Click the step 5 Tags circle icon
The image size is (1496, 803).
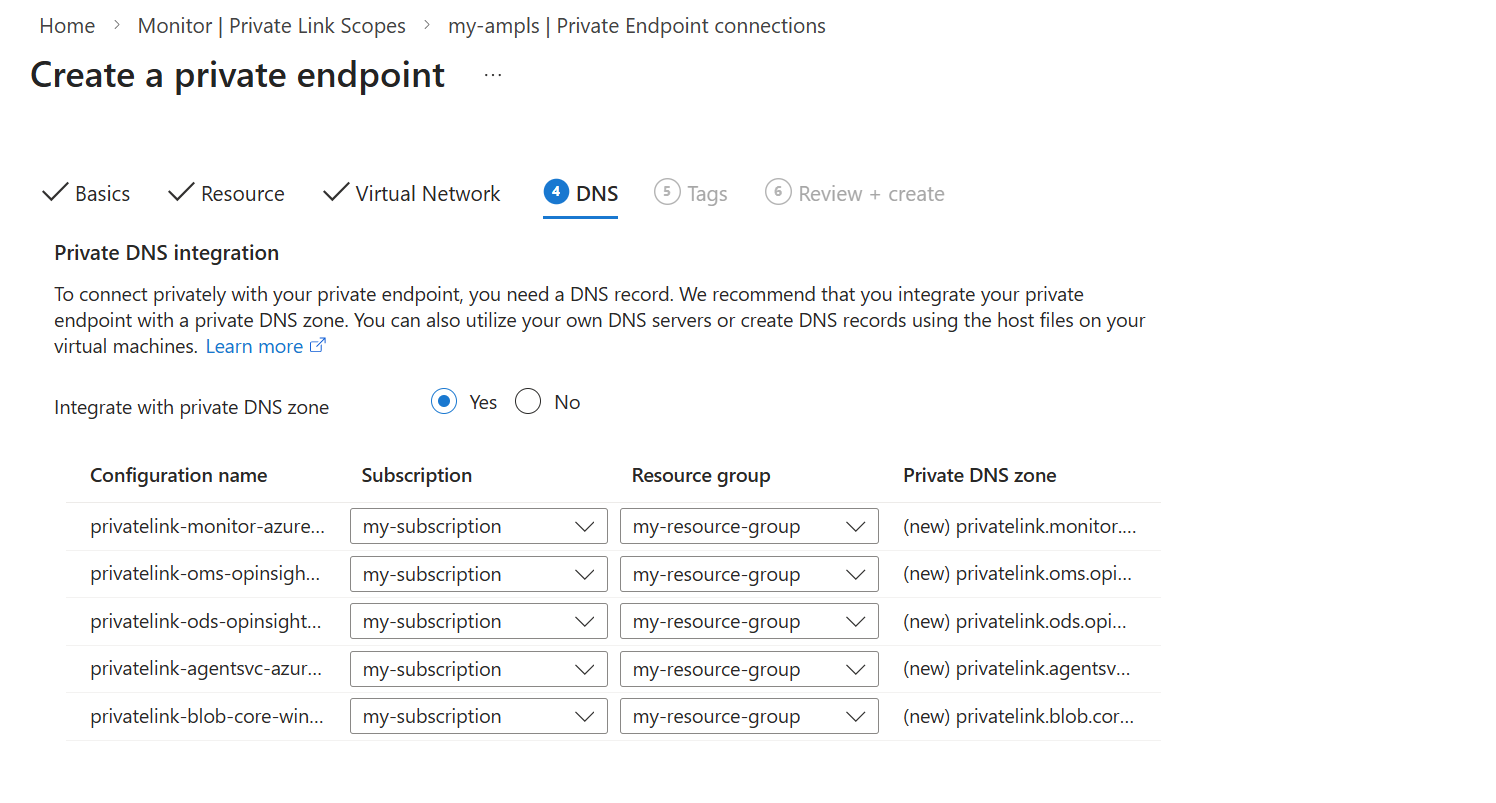pyautogui.click(x=667, y=192)
